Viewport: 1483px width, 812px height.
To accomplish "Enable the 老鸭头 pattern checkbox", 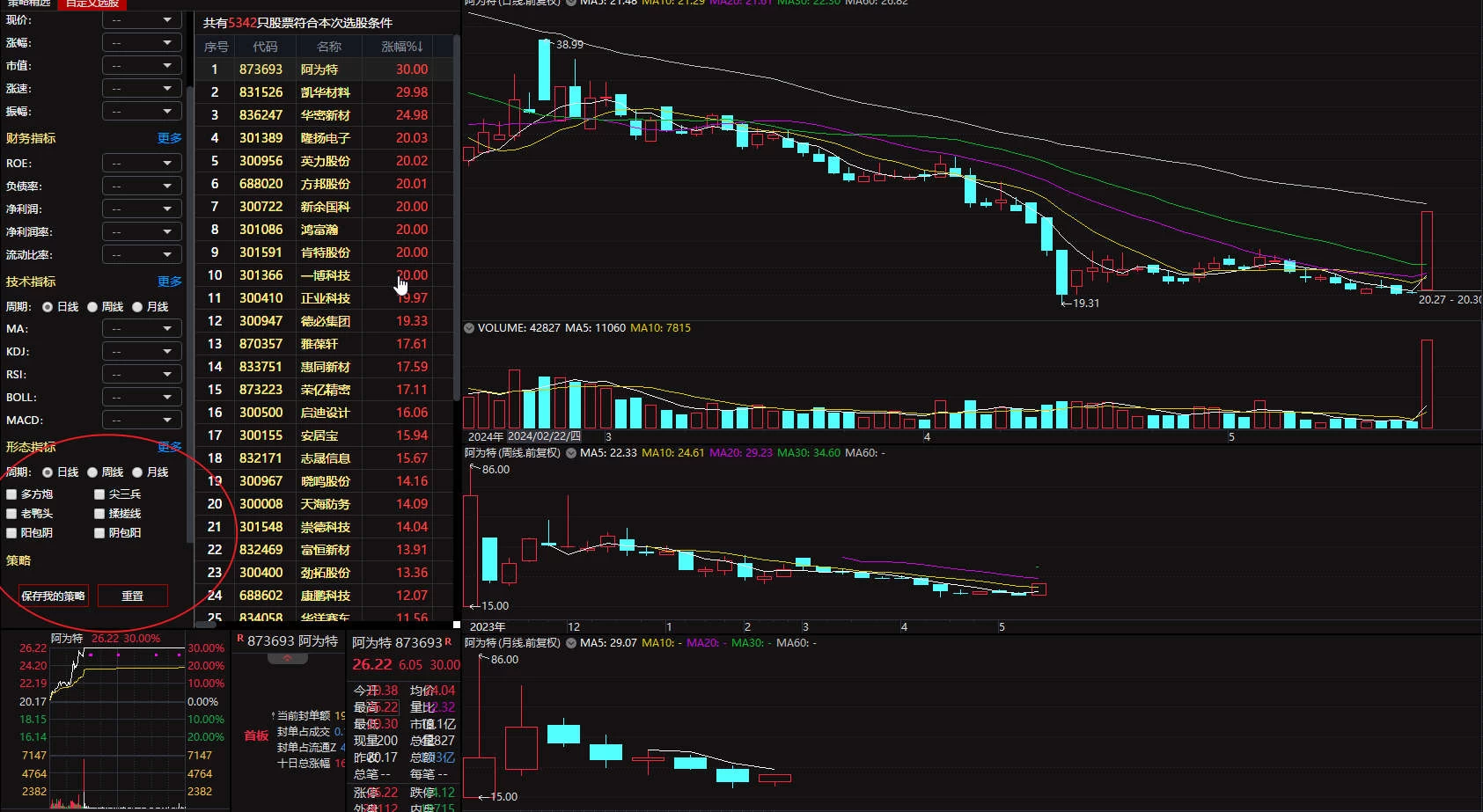I will (x=11, y=514).
